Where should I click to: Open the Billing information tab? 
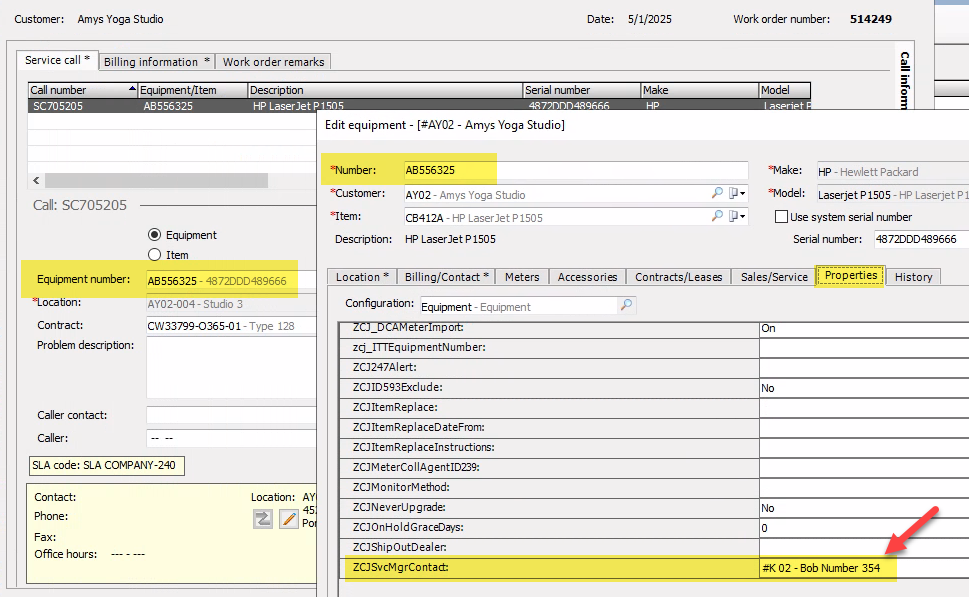click(156, 62)
